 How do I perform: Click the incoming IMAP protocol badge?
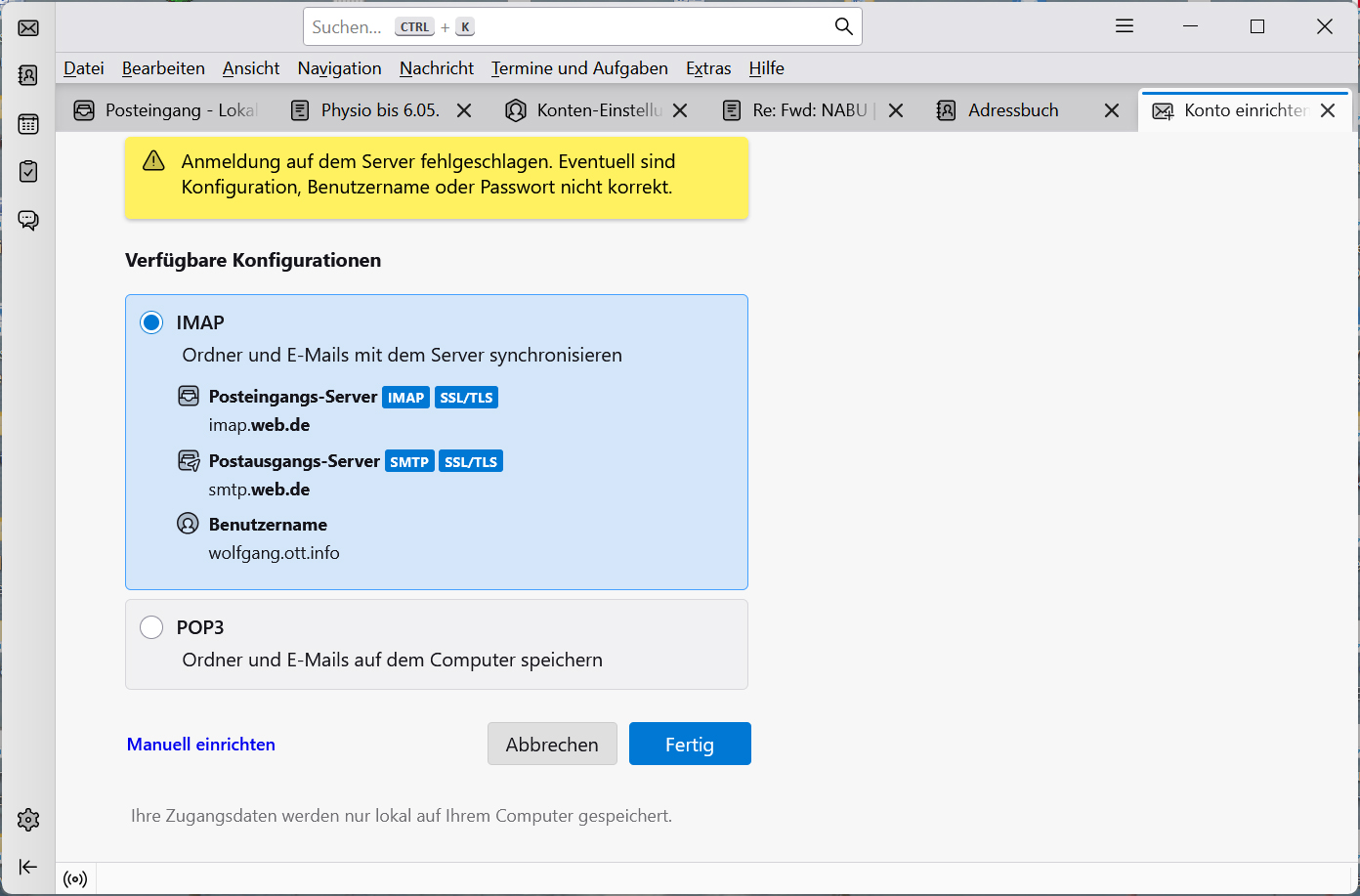(406, 398)
